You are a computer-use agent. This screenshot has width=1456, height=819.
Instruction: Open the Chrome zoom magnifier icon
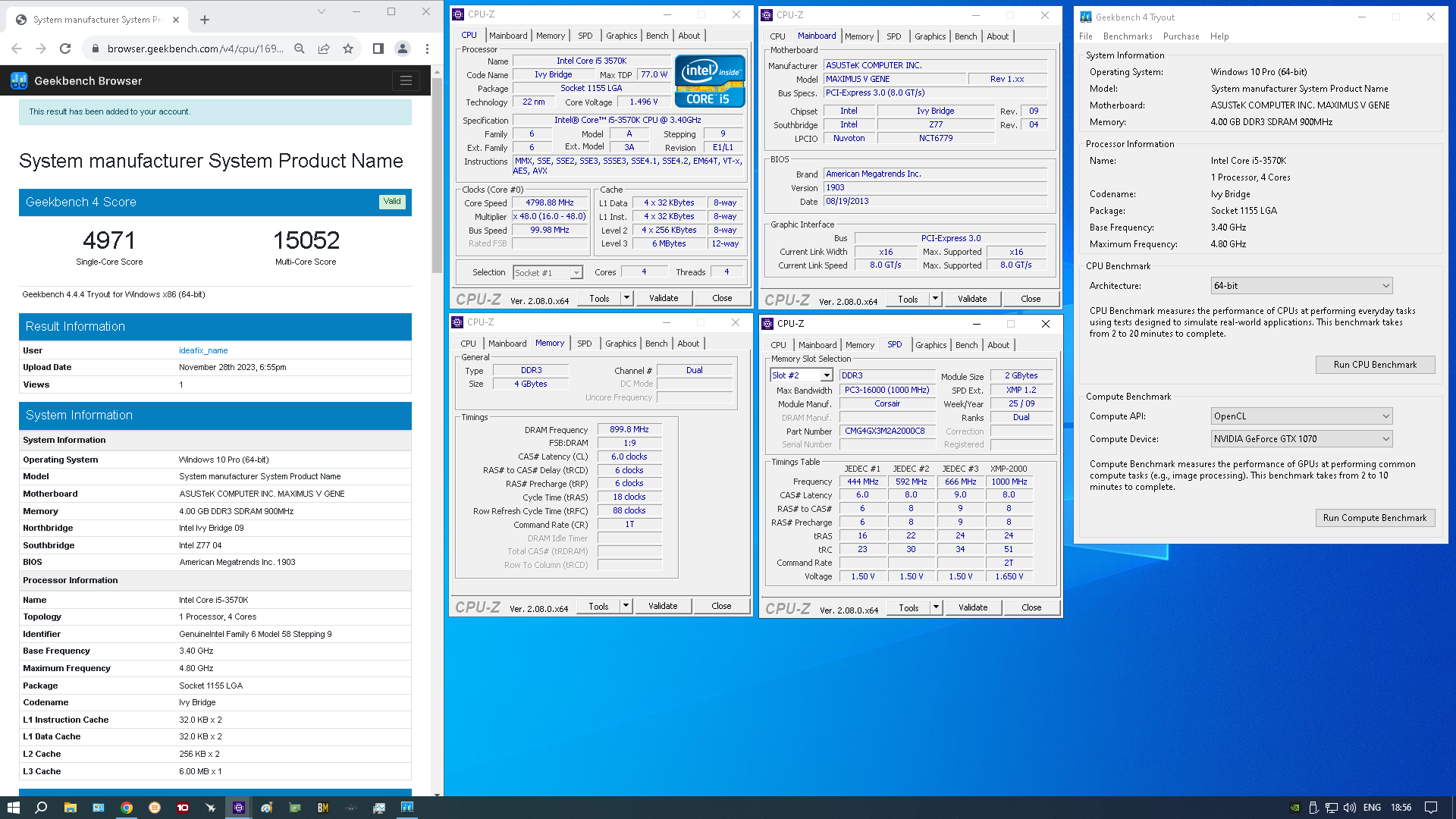[x=300, y=49]
